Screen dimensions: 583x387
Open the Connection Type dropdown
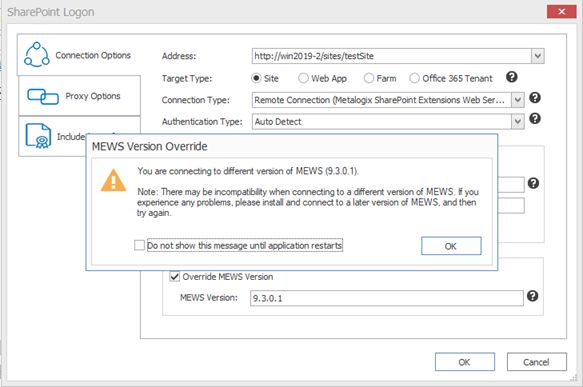click(x=518, y=100)
